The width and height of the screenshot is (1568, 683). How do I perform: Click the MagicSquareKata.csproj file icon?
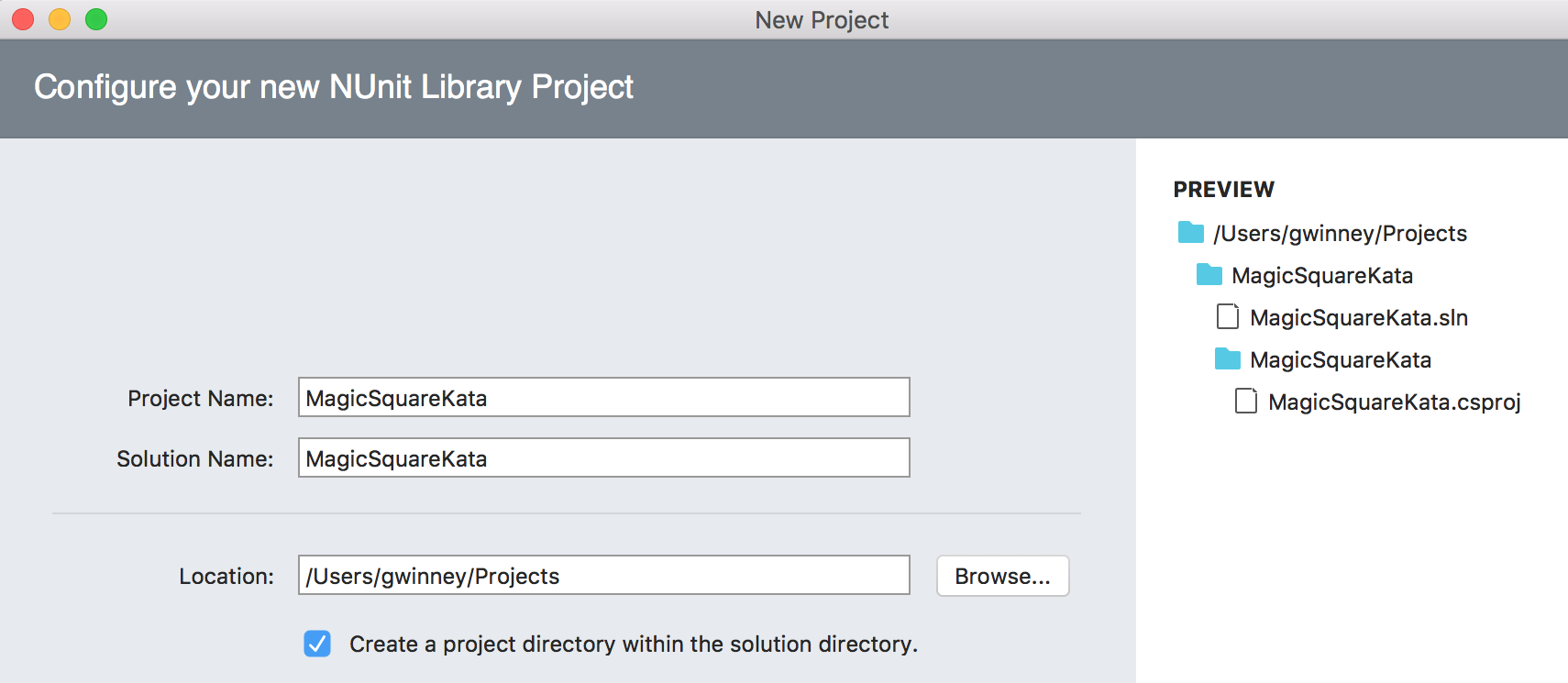tap(1245, 402)
